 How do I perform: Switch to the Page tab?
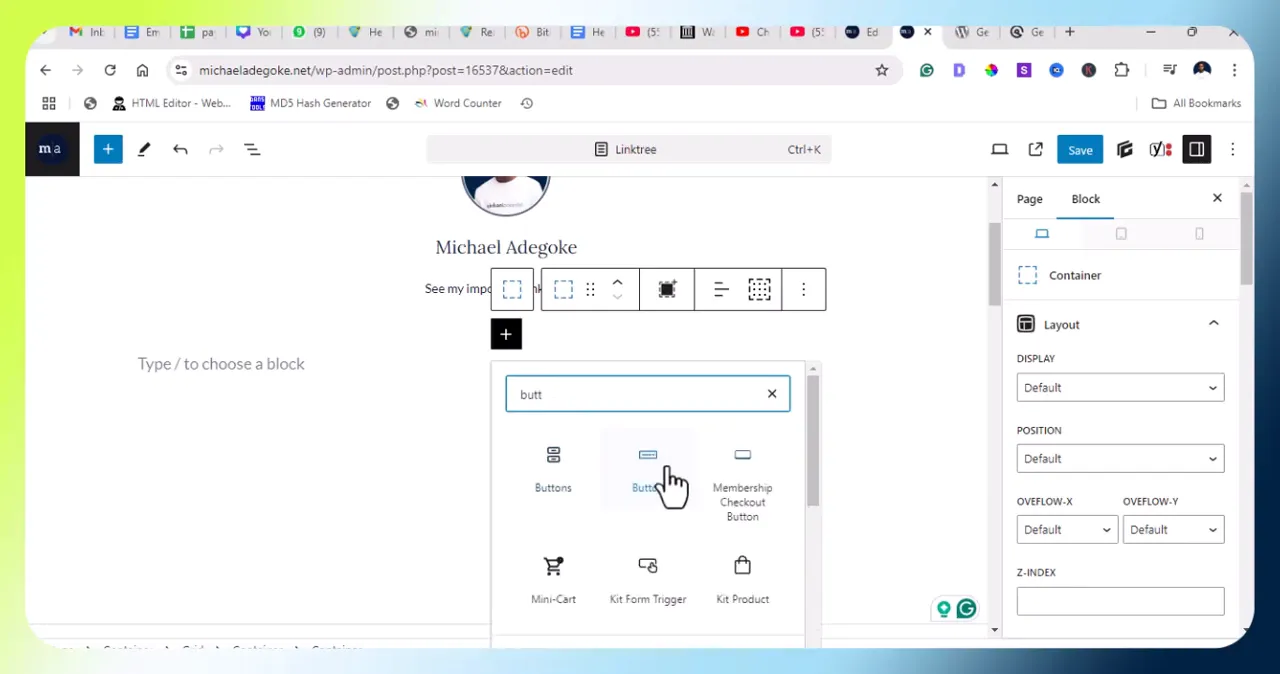click(1029, 199)
